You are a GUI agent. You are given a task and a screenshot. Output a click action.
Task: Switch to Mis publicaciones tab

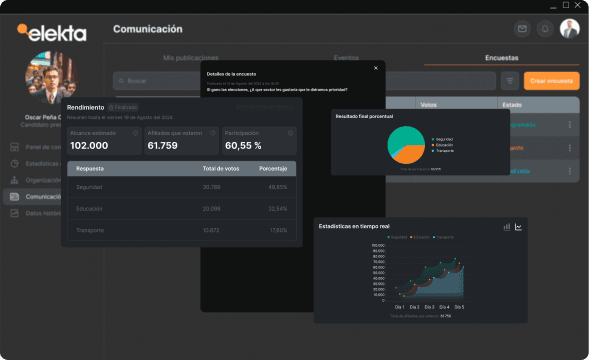click(190, 58)
